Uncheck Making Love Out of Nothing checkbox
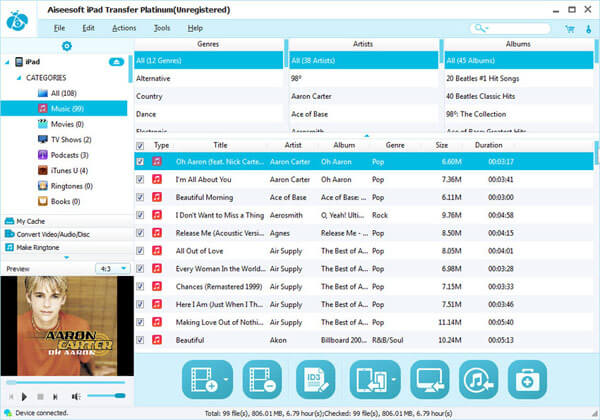The width and height of the screenshot is (600, 420). click(140, 322)
